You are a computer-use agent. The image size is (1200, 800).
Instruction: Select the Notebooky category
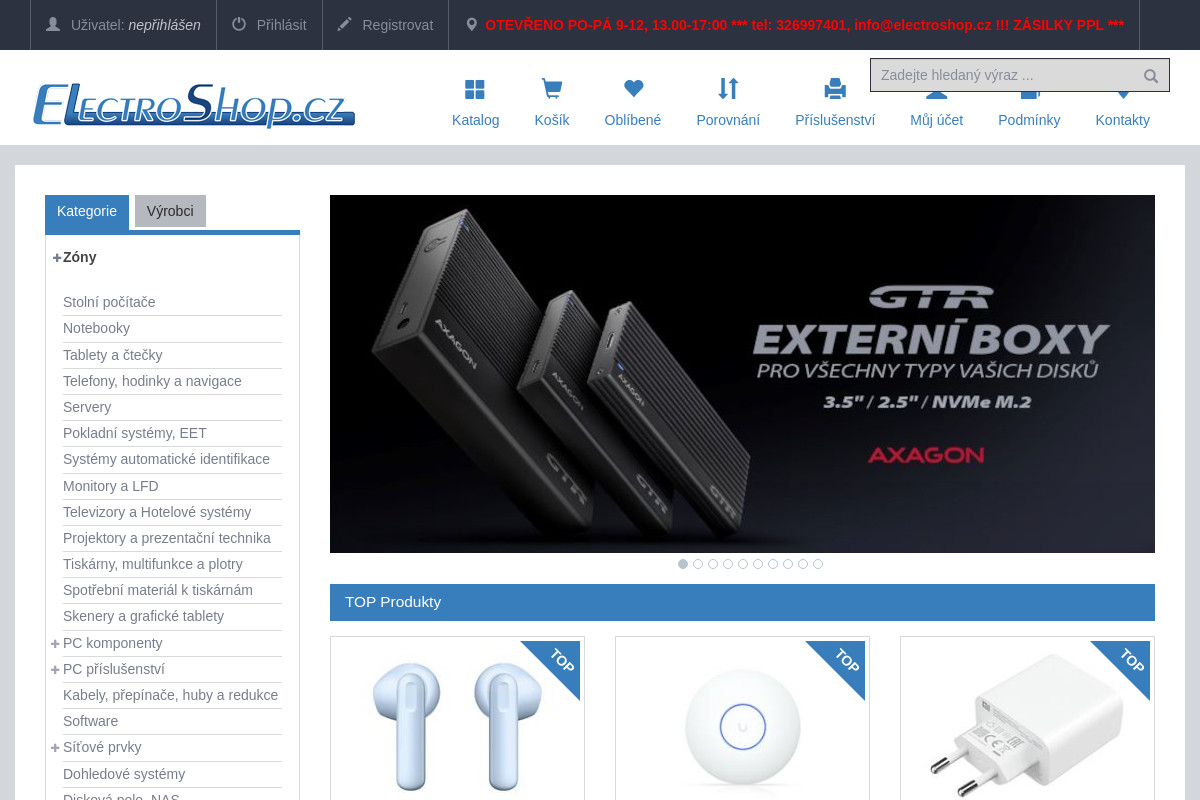(96, 328)
